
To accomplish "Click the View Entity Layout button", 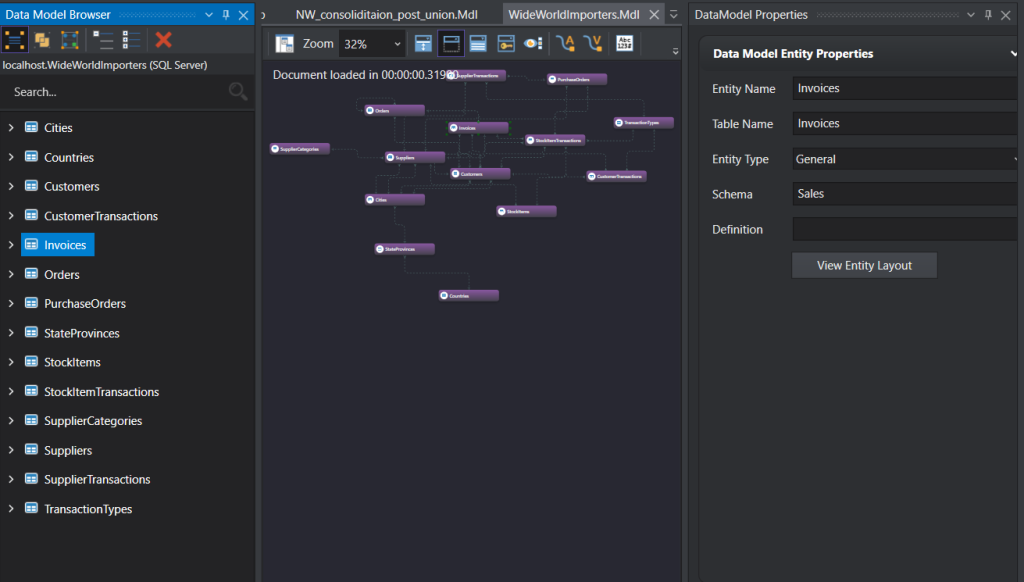I will (x=864, y=265).
